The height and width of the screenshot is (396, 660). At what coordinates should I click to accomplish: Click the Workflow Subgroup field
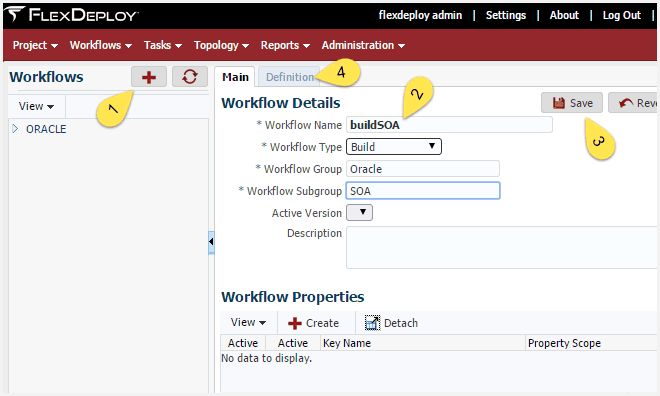[423, 191]
